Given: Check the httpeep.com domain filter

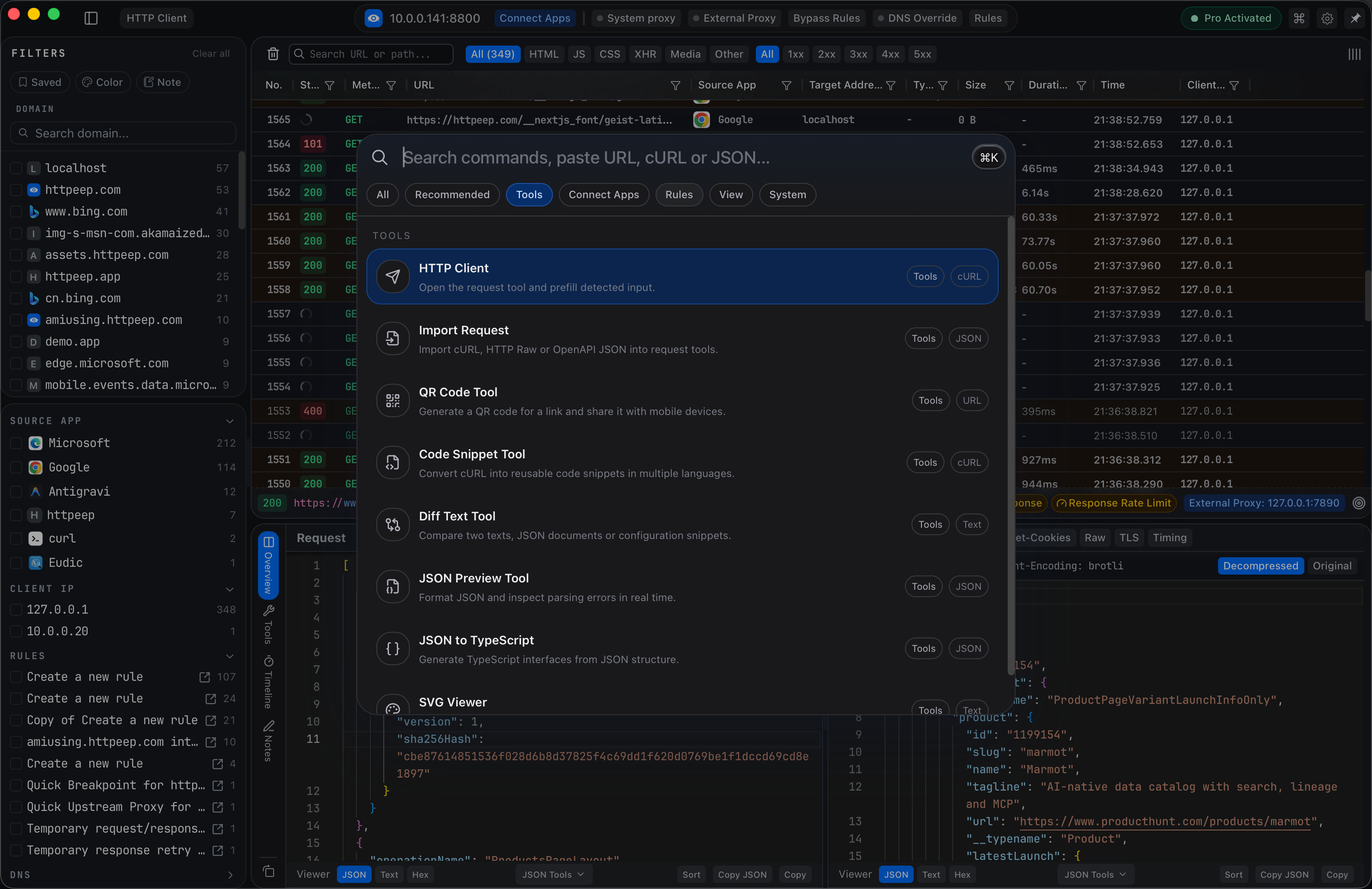Looking at the screenshot, I should tap(16, 190).
